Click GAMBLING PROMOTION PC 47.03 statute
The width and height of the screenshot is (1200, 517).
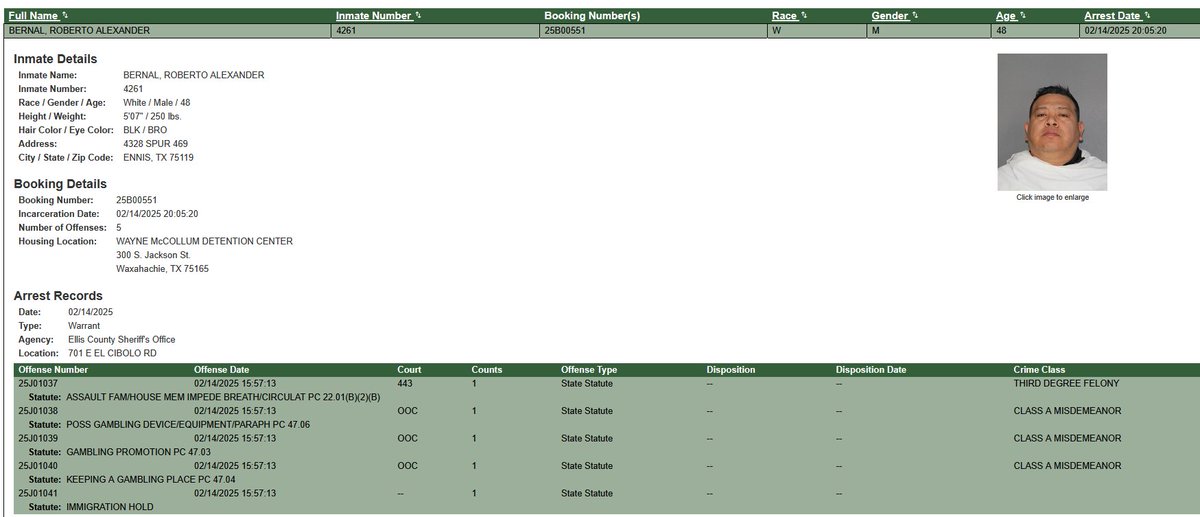[138, 452]
